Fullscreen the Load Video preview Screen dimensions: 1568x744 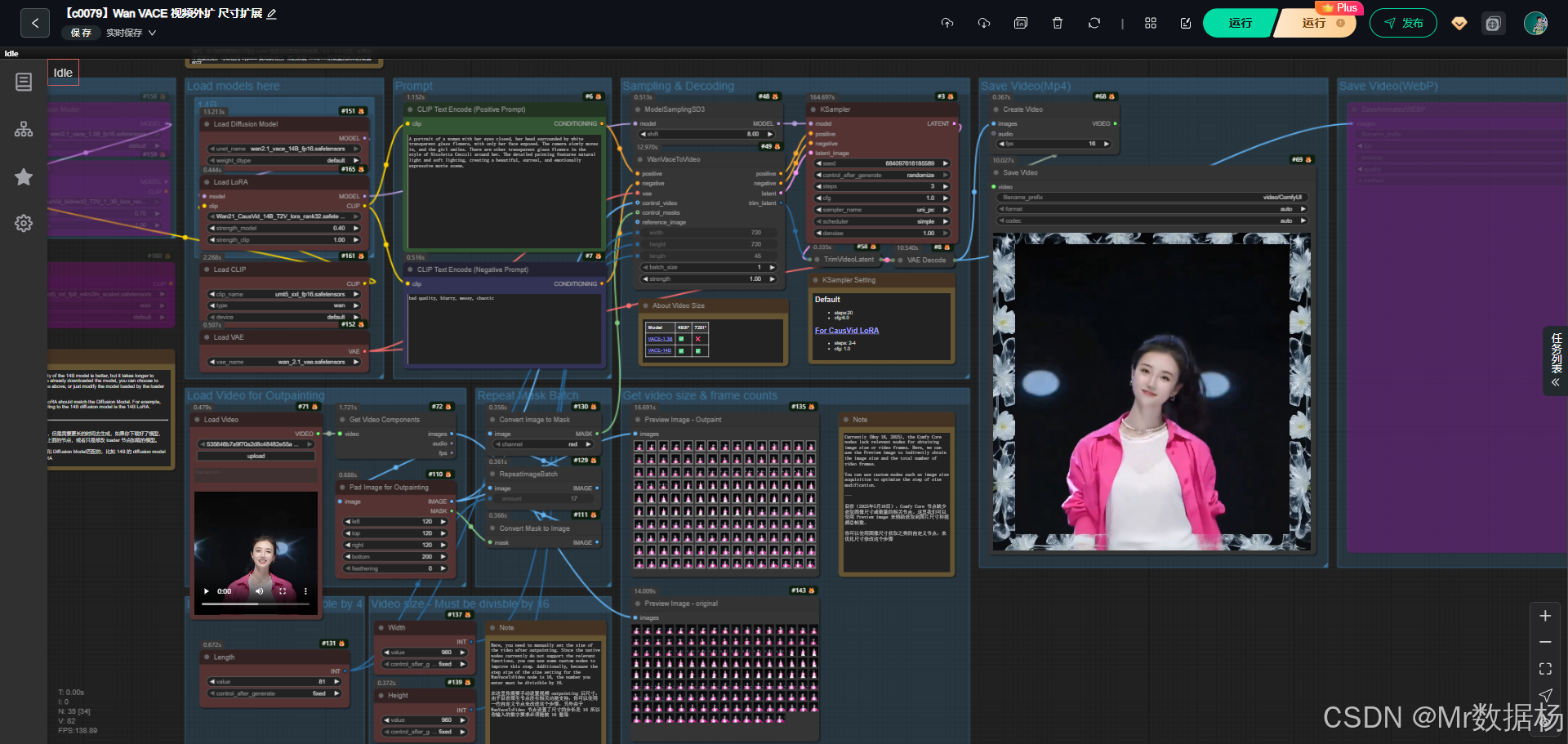point(283,591)
